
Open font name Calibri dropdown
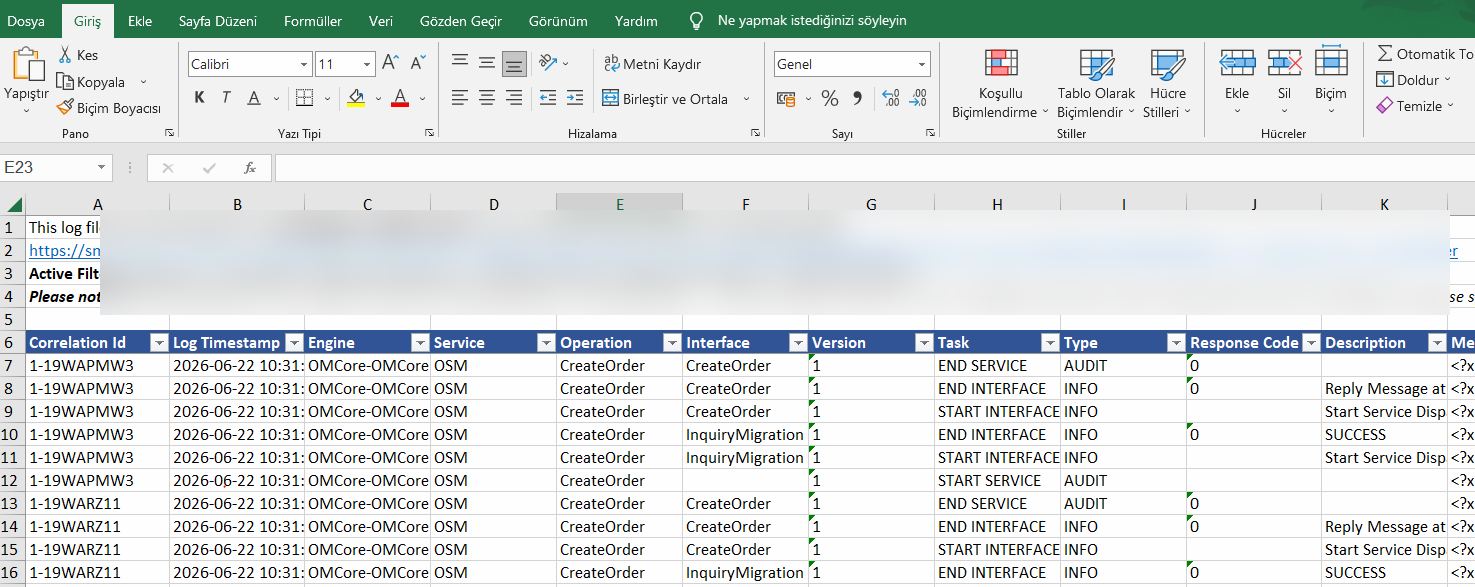pos(305,64)
